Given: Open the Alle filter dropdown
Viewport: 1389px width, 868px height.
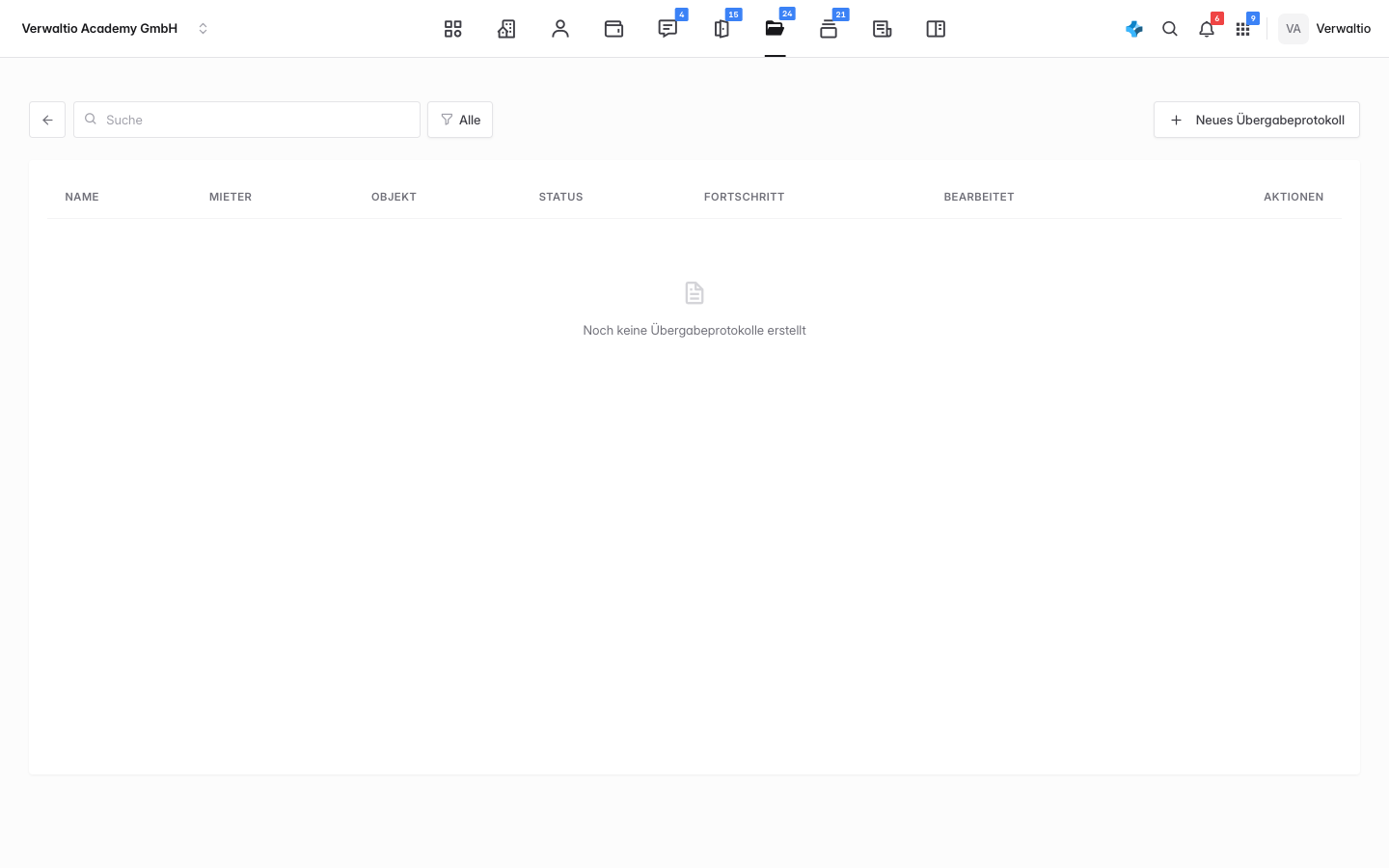Looking at the screenshot, I should (460, 120).
